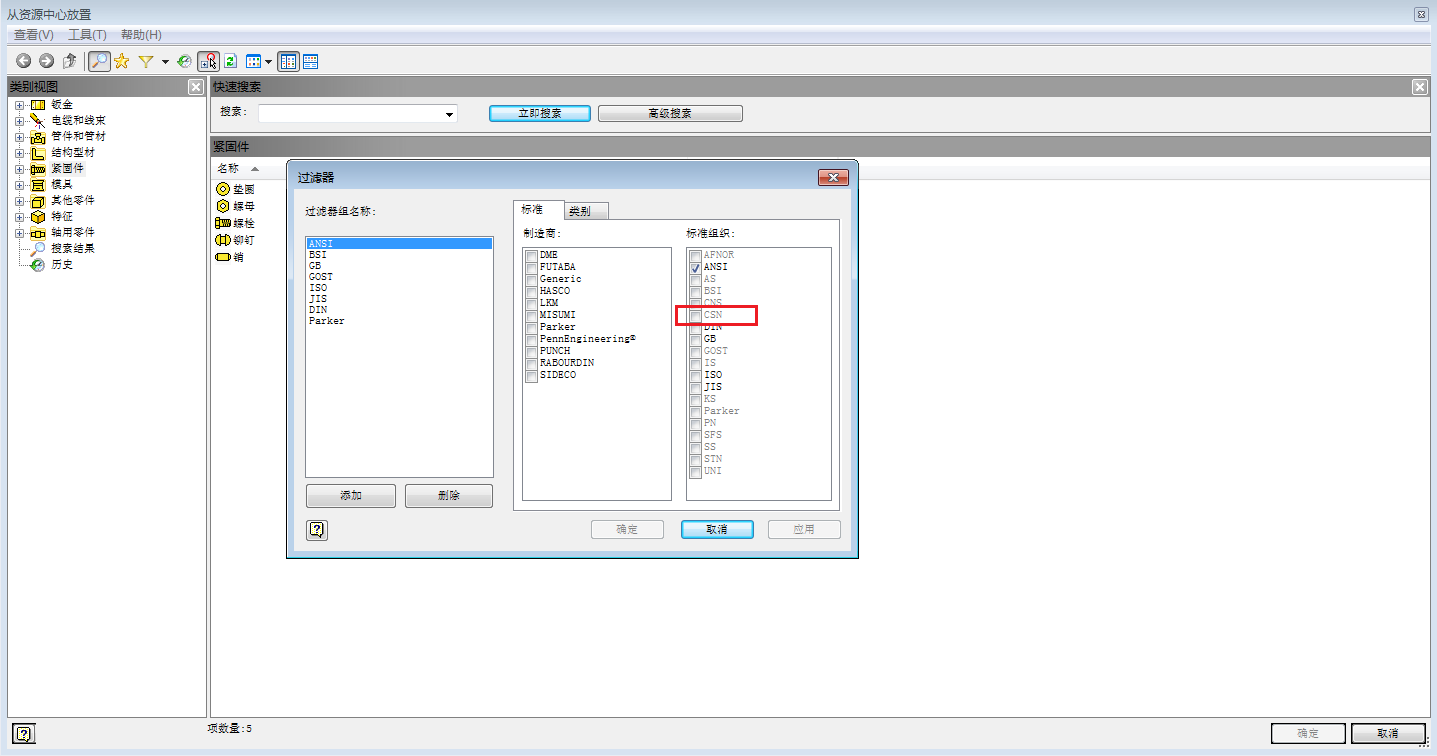Select the 螺栓 bolt item
The width and height of the screenshot is (1437, 756).
coord(235,223)
